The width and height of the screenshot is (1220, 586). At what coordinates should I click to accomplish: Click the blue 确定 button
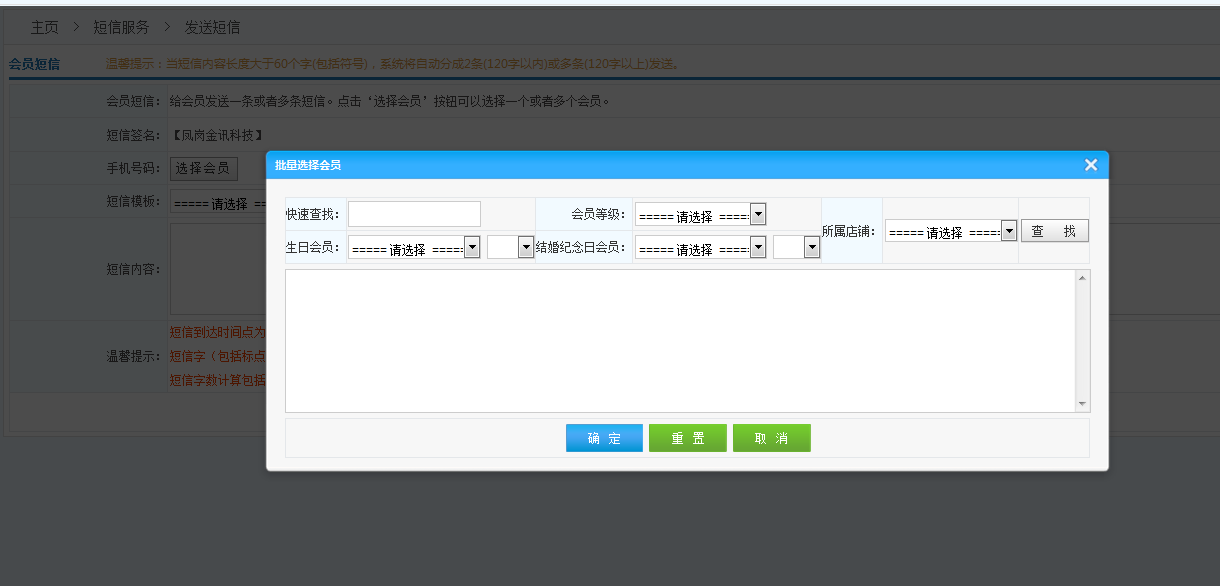pos(604,438)
